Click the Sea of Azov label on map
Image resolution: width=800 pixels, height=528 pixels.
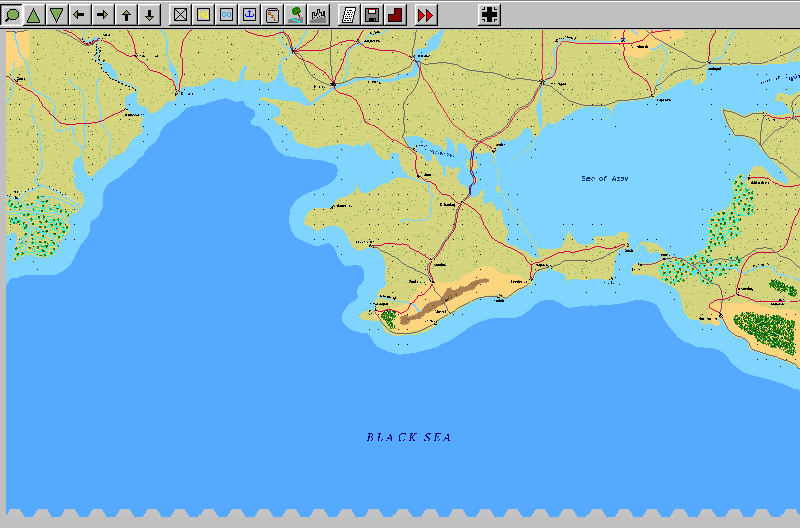click(605, 179)
